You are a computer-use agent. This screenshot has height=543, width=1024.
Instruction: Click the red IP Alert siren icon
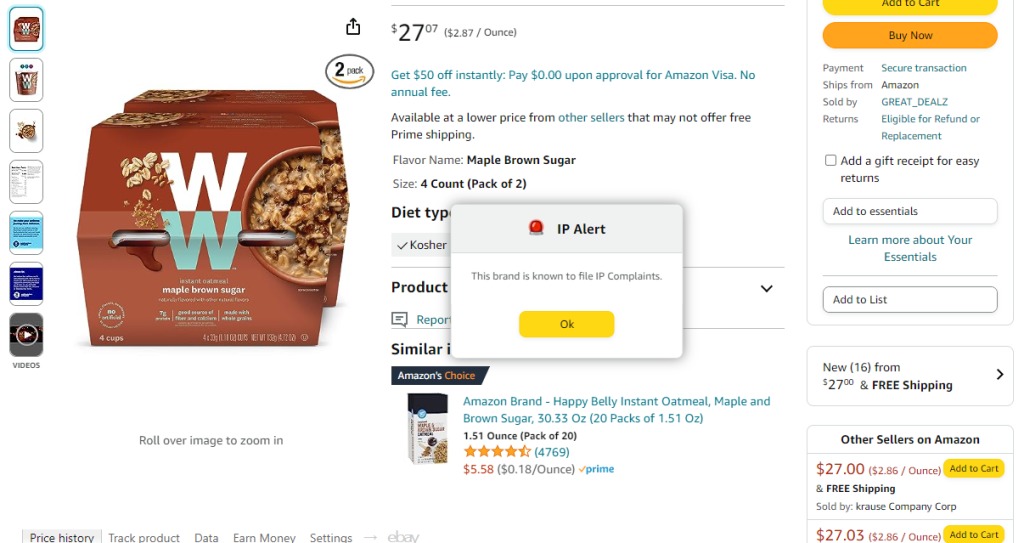pos(536,228)
